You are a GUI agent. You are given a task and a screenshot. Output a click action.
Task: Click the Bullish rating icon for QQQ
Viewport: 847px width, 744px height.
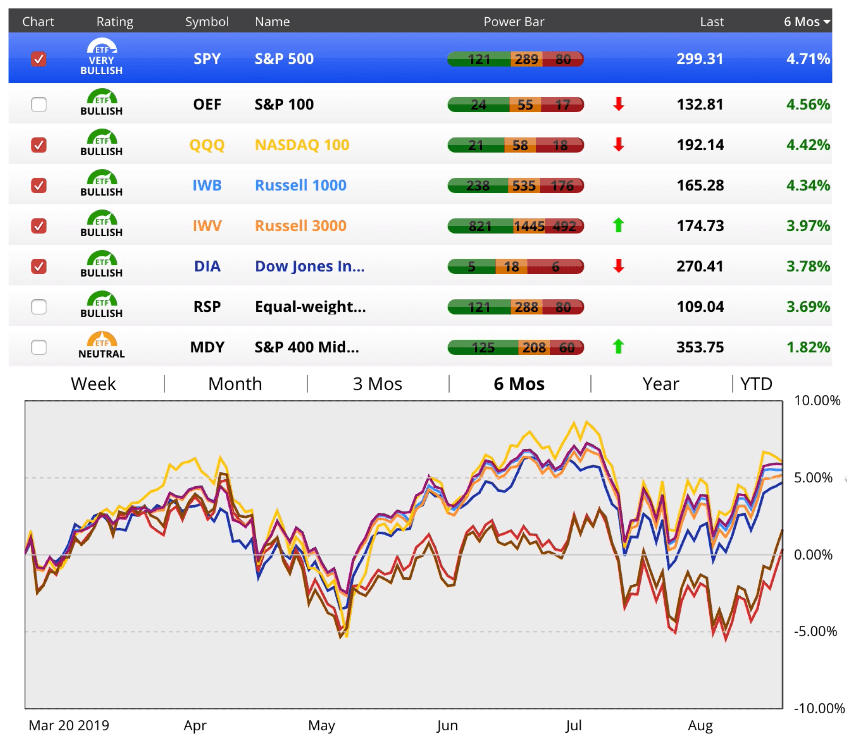coord(102,143)
